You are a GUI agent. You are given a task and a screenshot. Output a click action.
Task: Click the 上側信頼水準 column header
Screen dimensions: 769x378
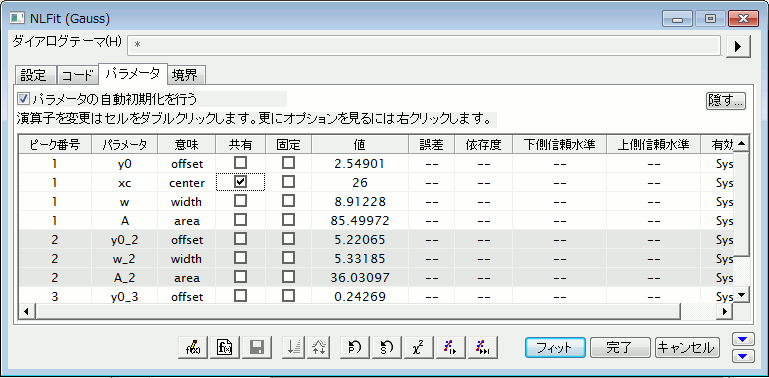[653, 145]
